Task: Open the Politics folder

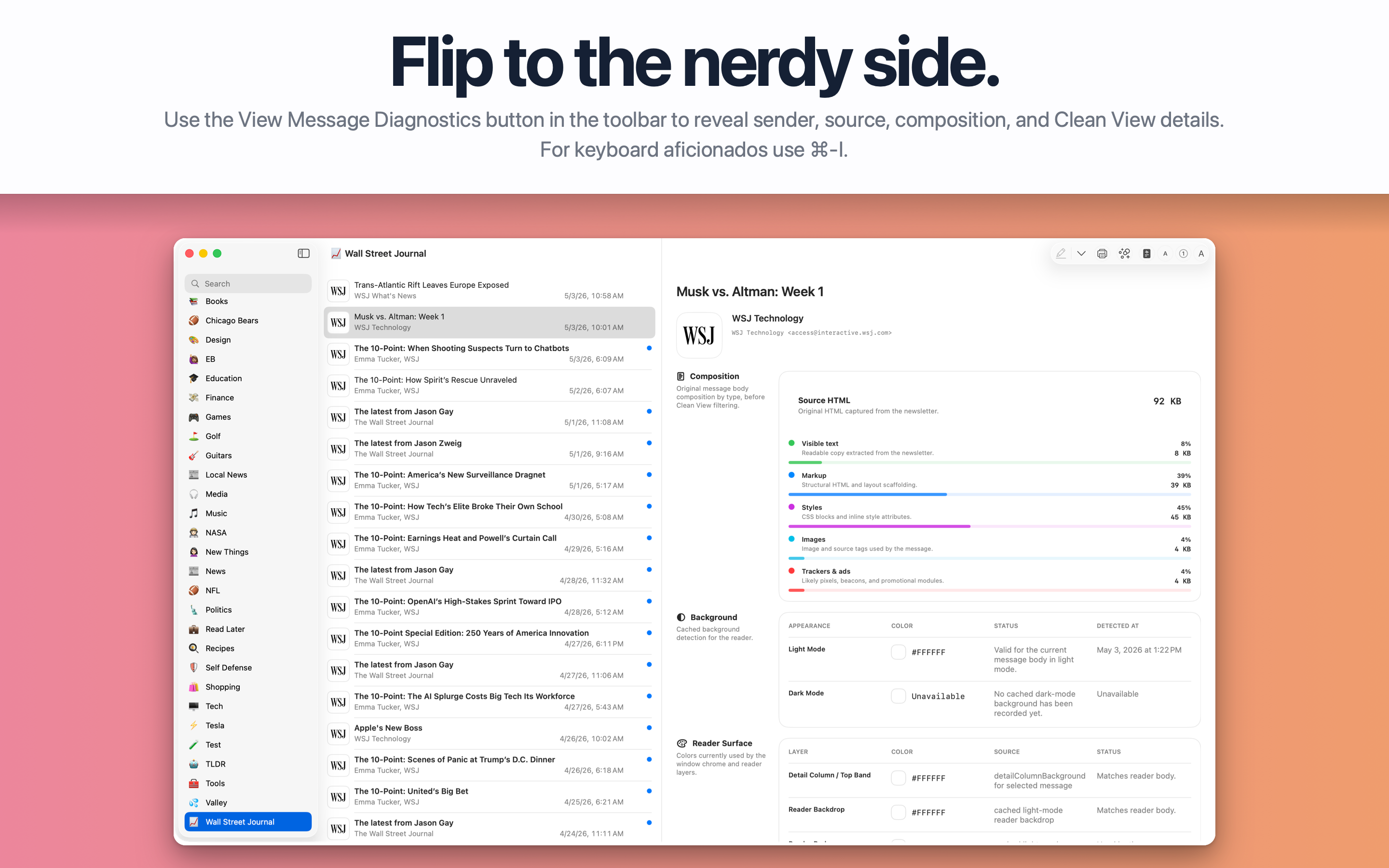Action: tap(248, 610)
